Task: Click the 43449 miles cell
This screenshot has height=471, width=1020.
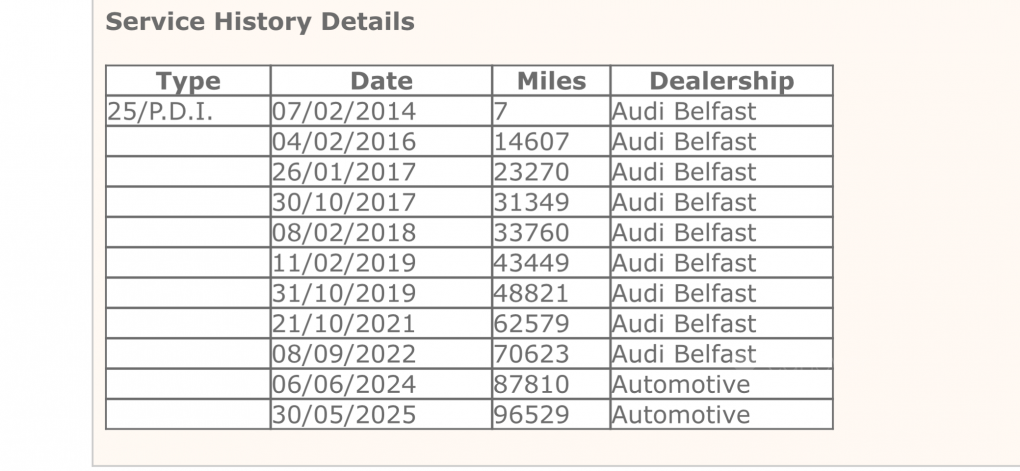Action: [551, 262]
